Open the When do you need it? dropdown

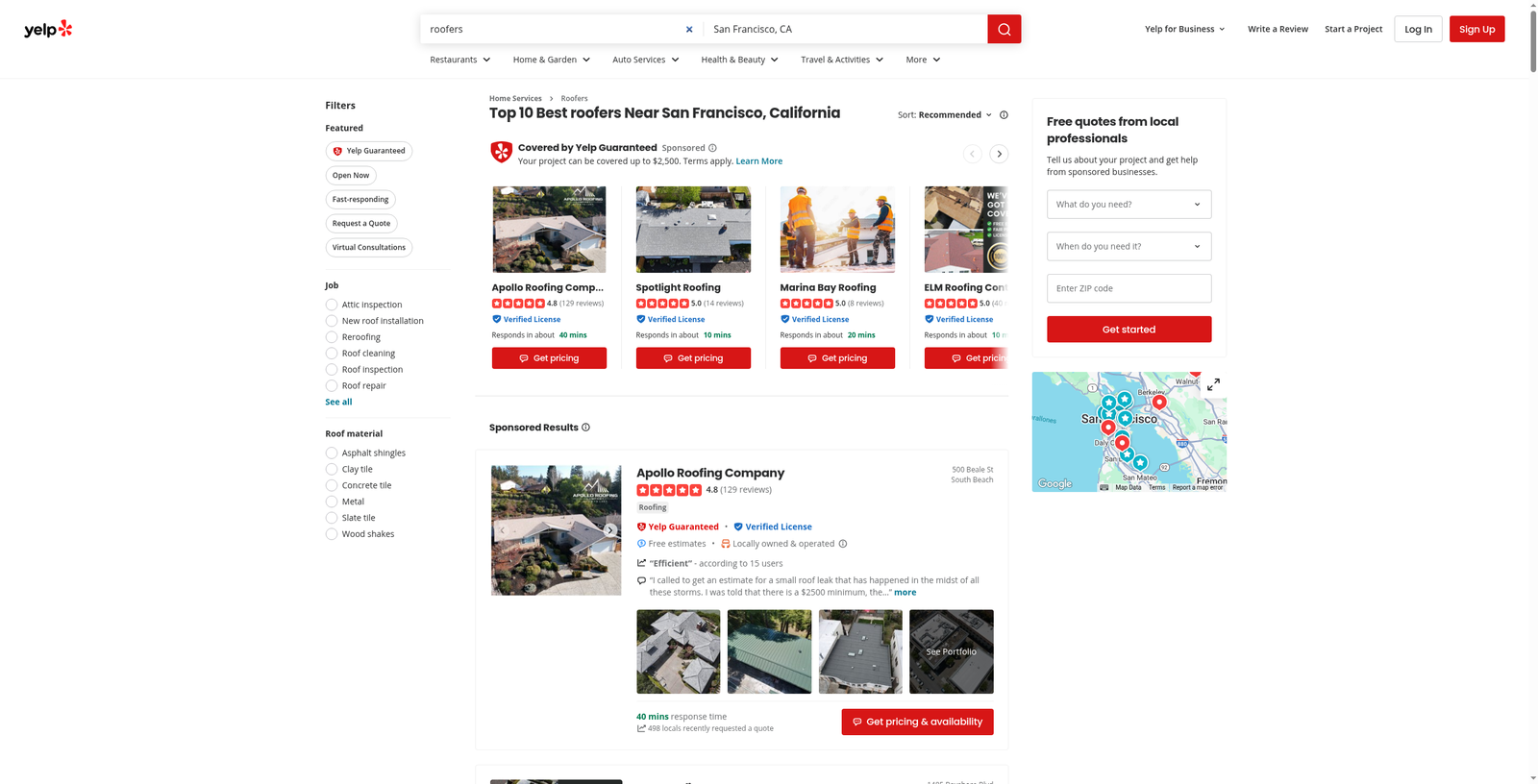(x=1129, y=246)
